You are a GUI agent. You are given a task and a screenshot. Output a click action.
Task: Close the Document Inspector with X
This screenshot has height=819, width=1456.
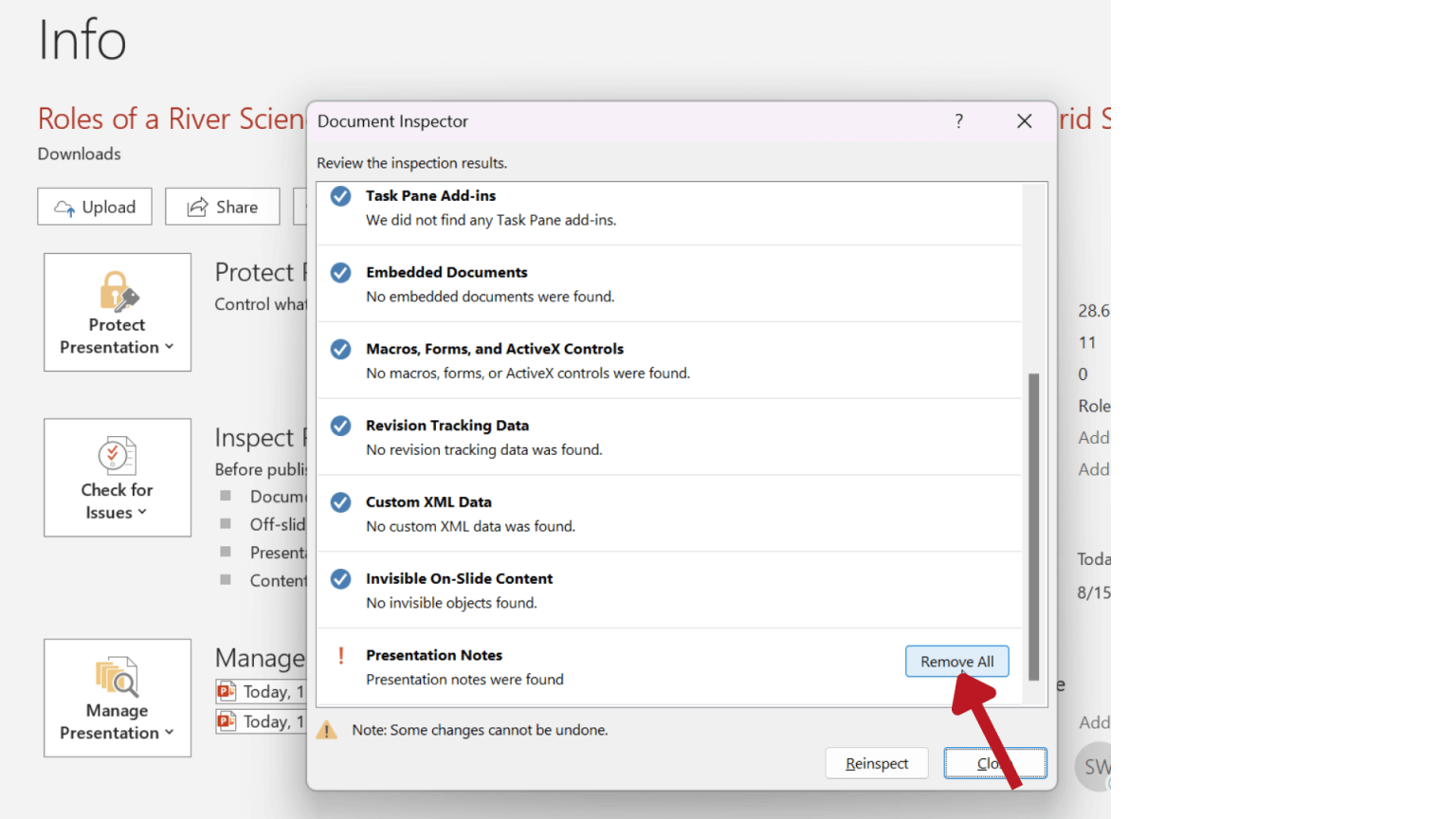coord(1024,121)
